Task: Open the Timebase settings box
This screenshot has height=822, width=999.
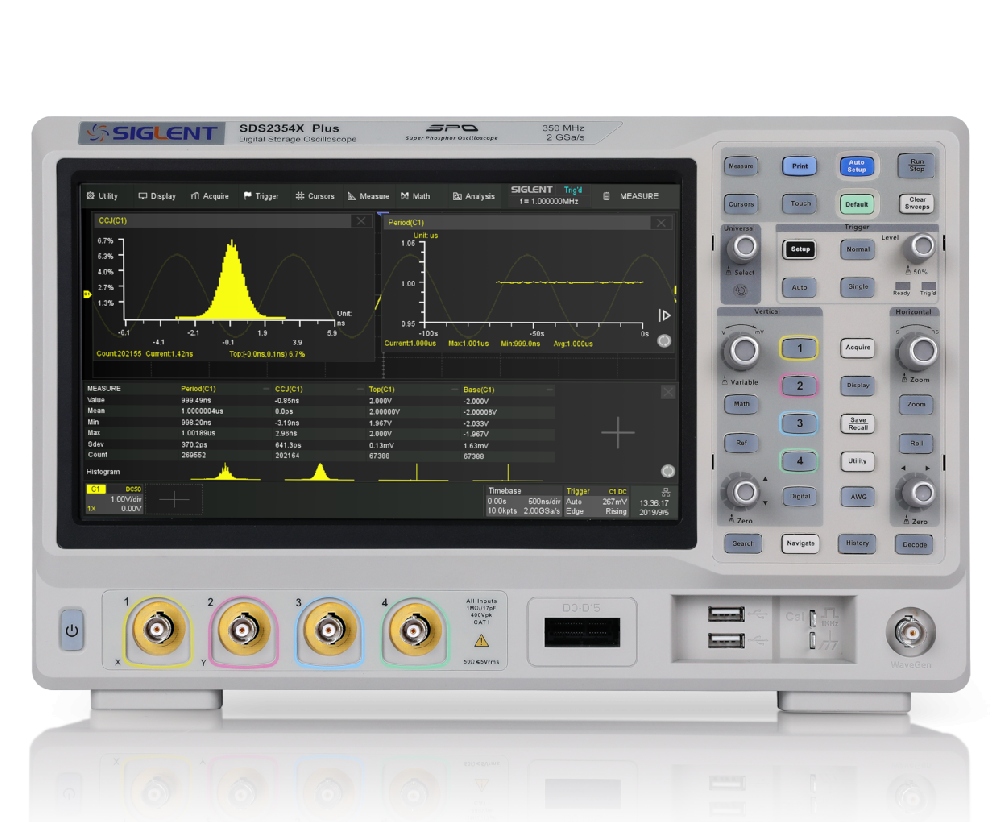Action: [522, 501]
